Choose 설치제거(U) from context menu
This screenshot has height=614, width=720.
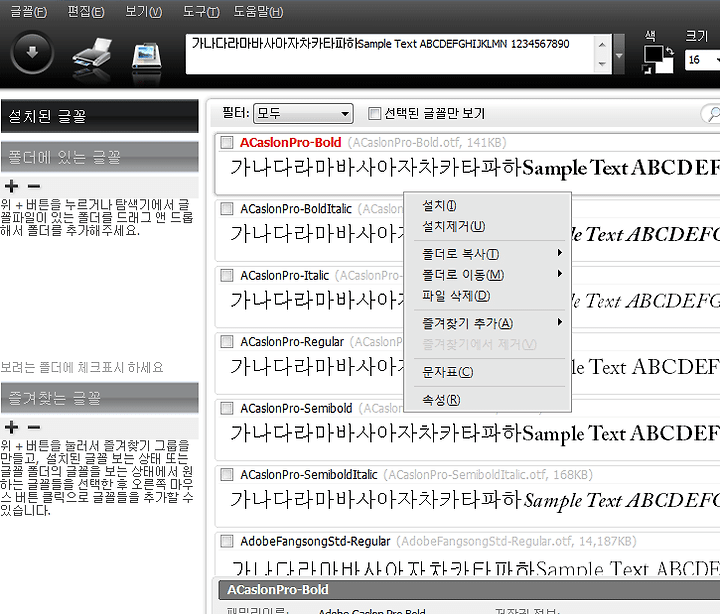(x=487, y=226)
